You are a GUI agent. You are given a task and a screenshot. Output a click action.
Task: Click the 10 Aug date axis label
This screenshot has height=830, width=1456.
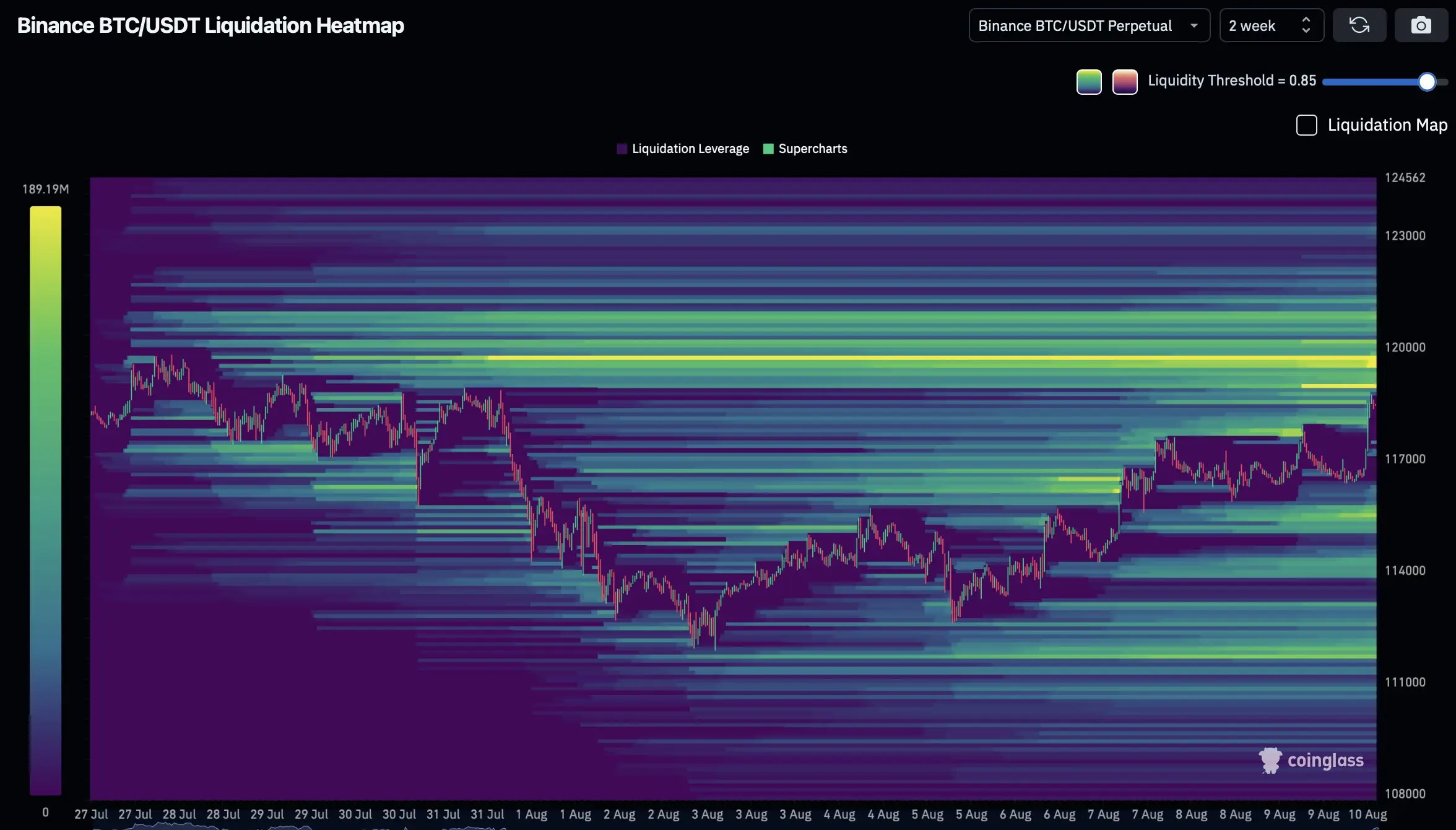1367,815
